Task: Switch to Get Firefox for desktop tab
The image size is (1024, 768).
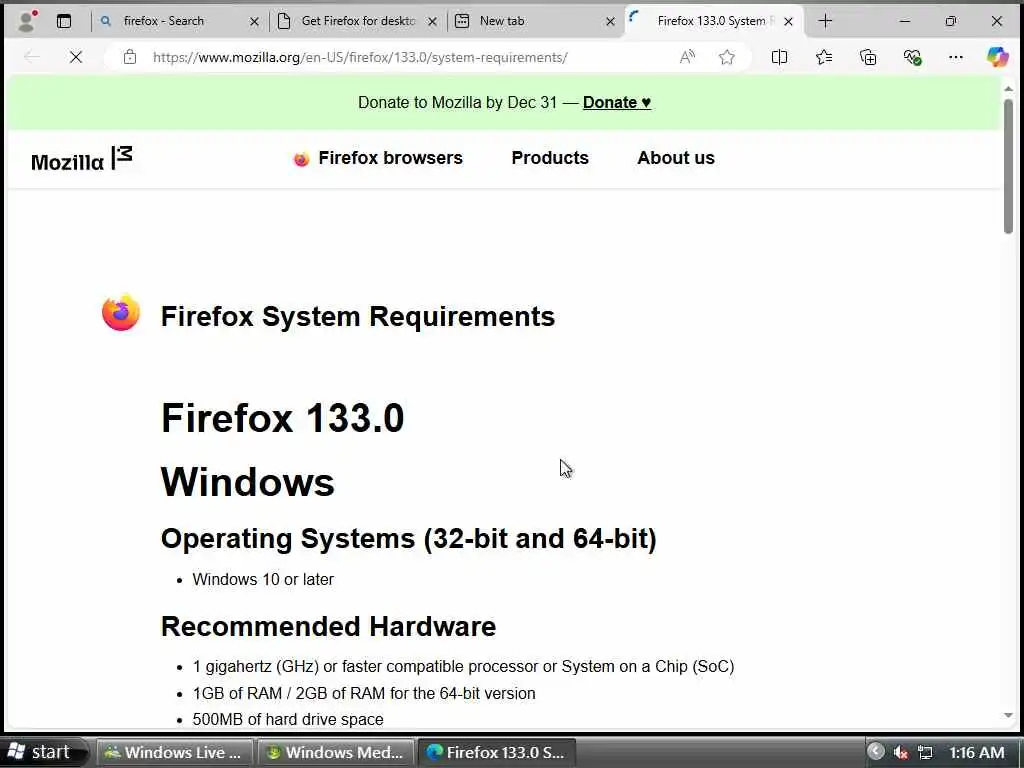Action: (x=358, y=21)
